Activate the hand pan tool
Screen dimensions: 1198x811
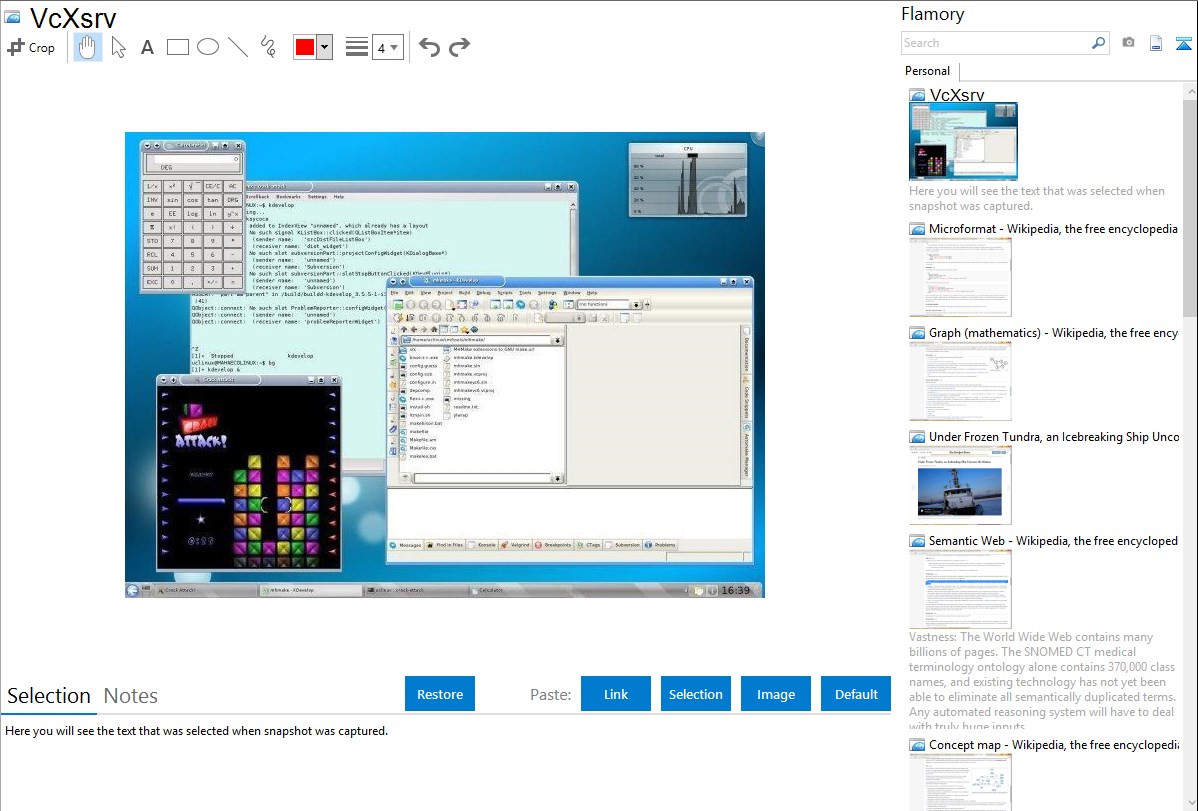coord(87,47)
